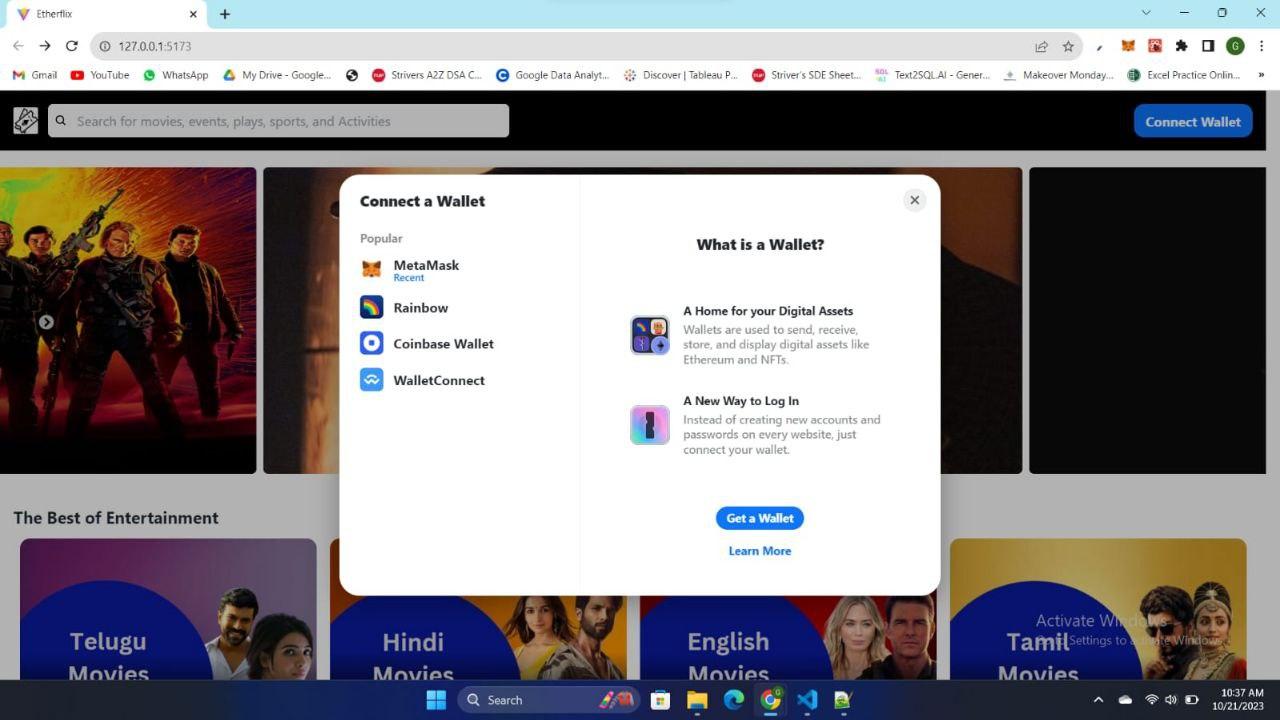Open the Extensions puzzle menu
The width and height of the screenshot is (1280, 720).
1181,46
